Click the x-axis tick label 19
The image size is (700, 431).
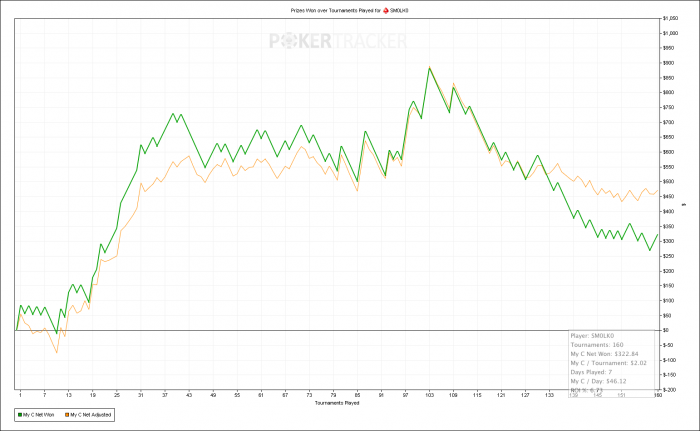coord(92,395)
